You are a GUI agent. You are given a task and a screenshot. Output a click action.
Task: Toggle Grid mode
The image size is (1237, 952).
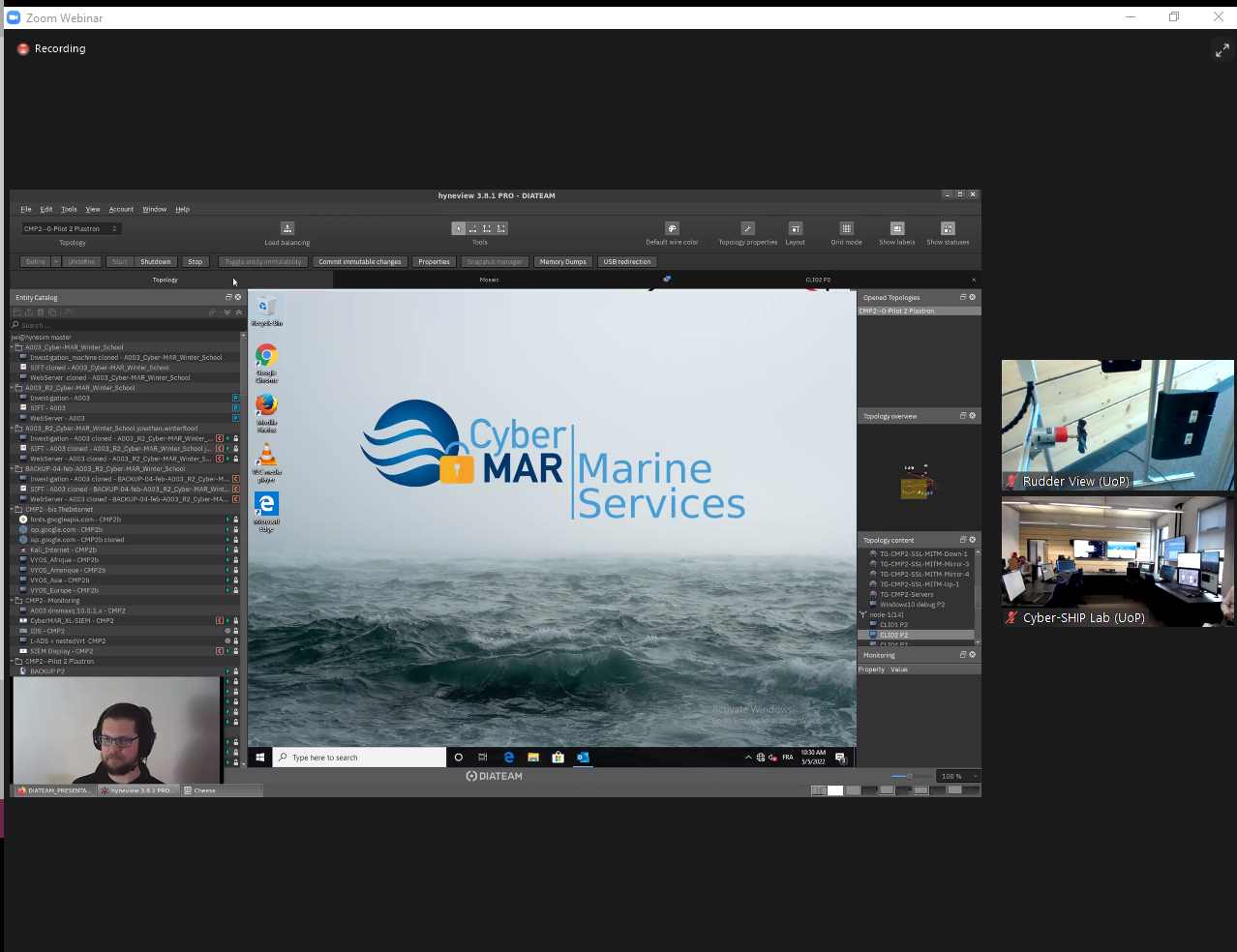pyautogui.click(x=846, y=229)
